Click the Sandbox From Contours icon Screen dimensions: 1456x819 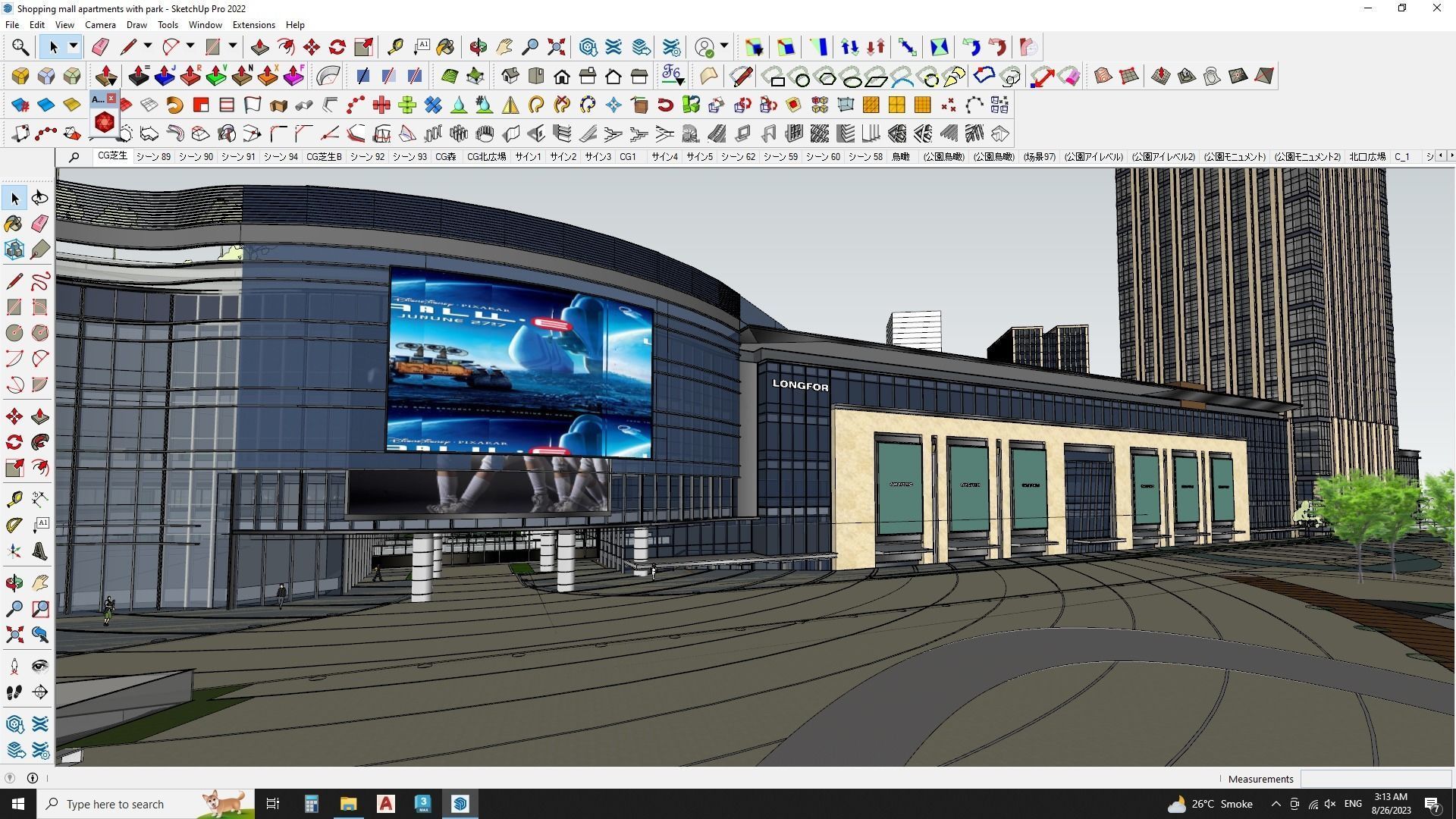tap(1103, 76)
